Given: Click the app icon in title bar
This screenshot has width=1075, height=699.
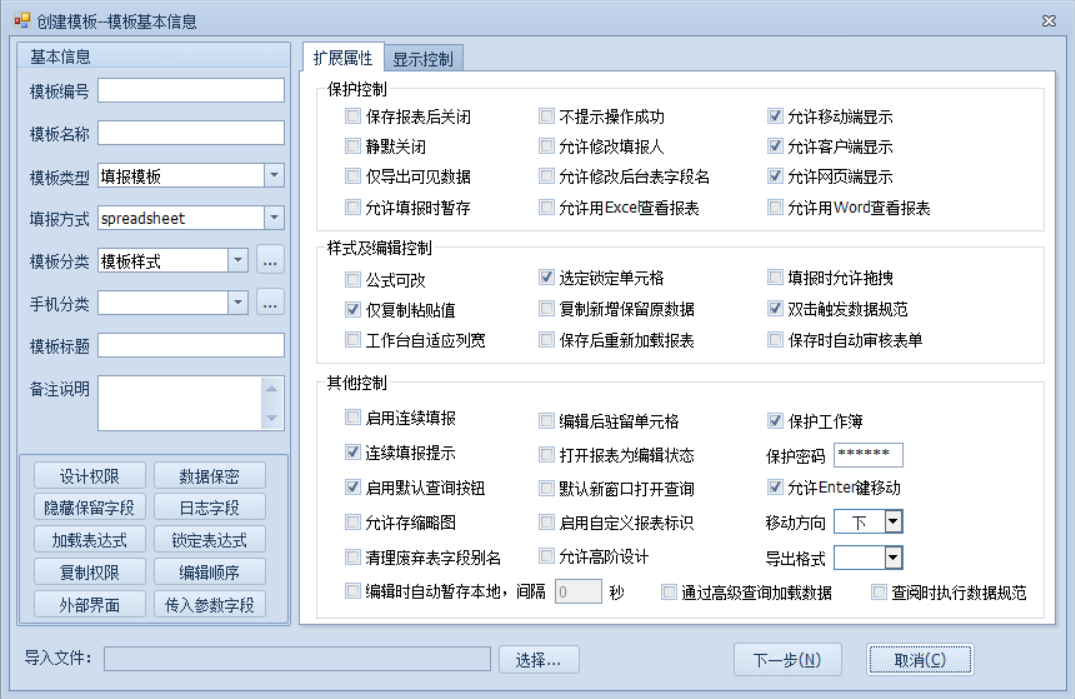Looking at the screenshot, I should [22, 20].
